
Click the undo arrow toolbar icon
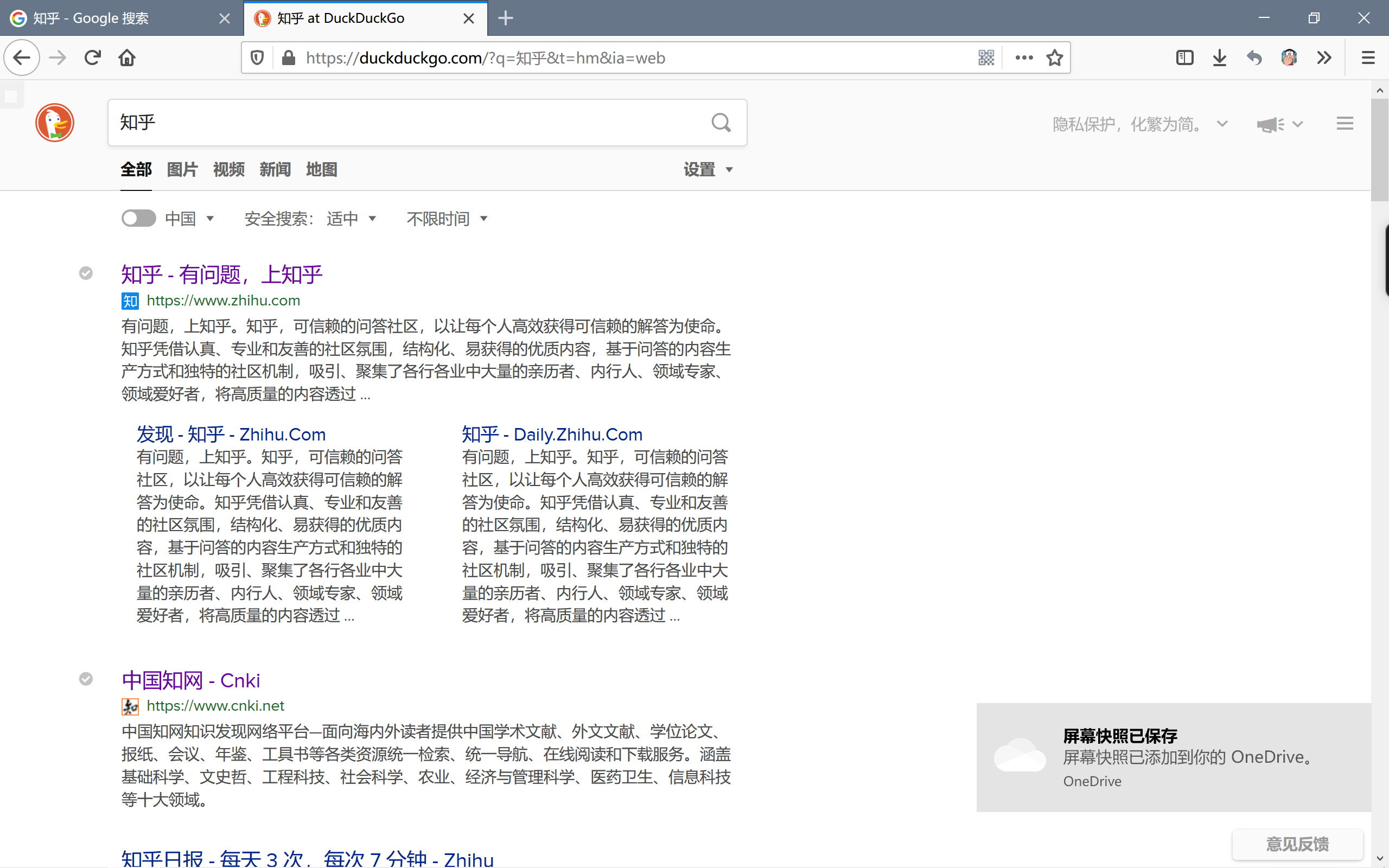coord(1254,58)
